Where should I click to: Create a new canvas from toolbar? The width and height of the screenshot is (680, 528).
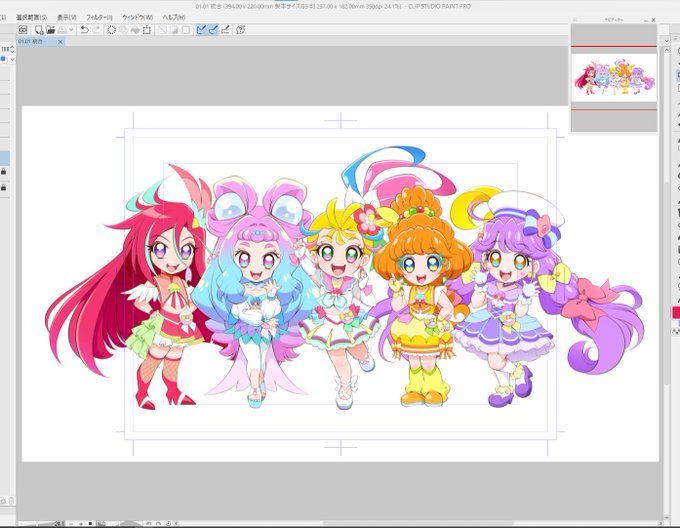click(x=39, y=29)
